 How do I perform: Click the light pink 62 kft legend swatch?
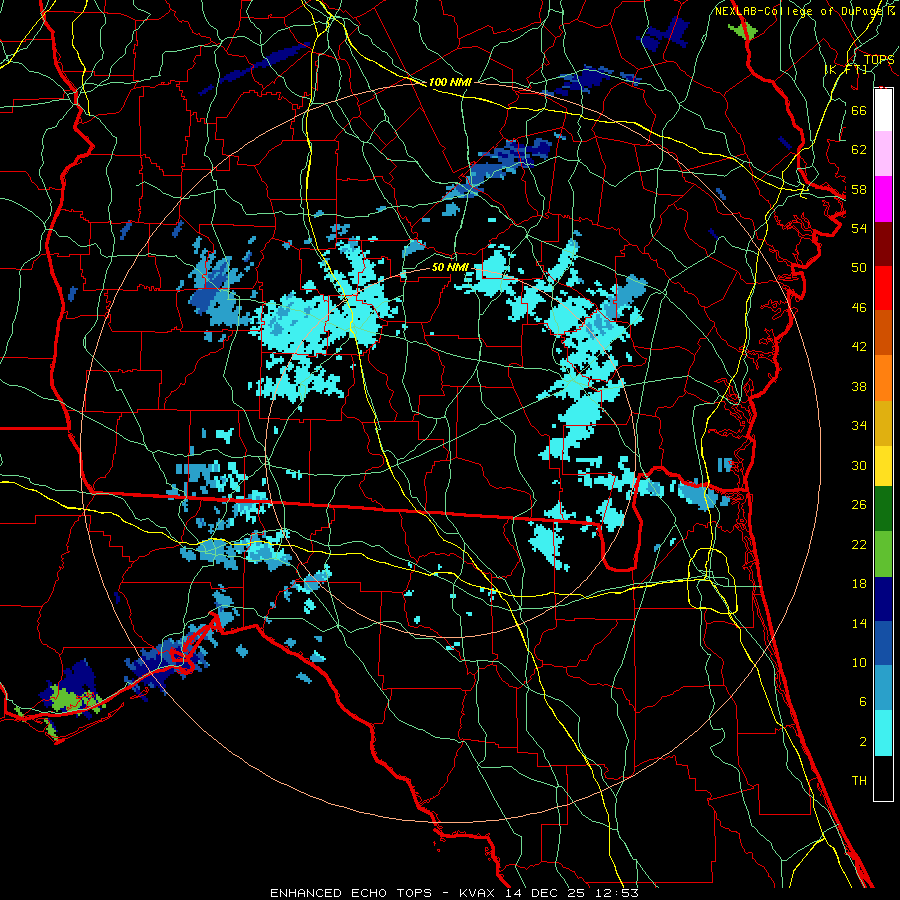(x=883, y=154)
